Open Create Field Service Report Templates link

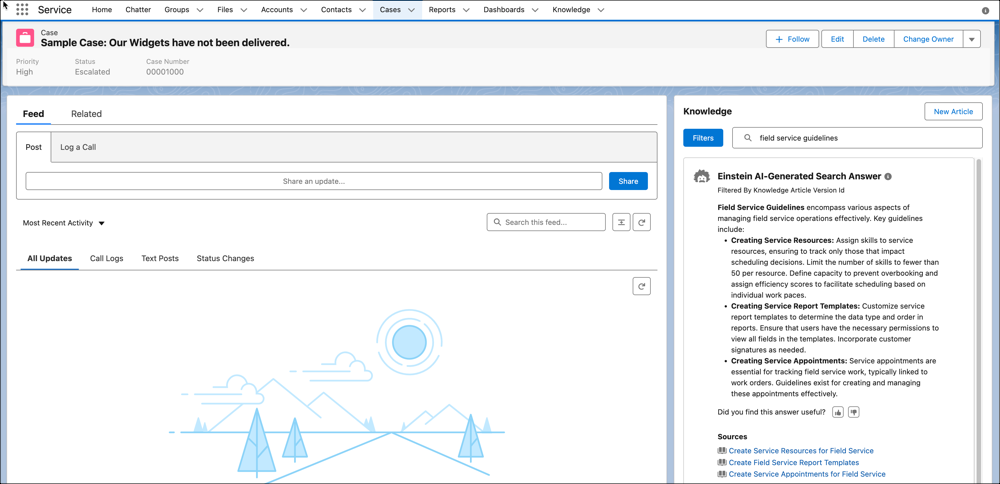pyautogui.click(x=794, y=462)
